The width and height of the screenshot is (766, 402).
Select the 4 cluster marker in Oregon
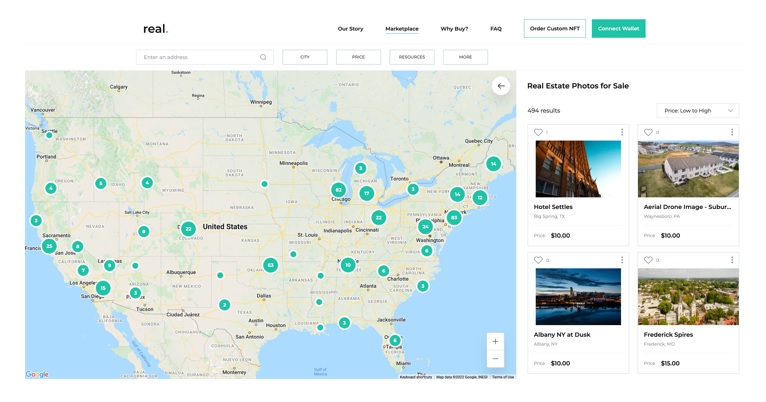(50, 188)
